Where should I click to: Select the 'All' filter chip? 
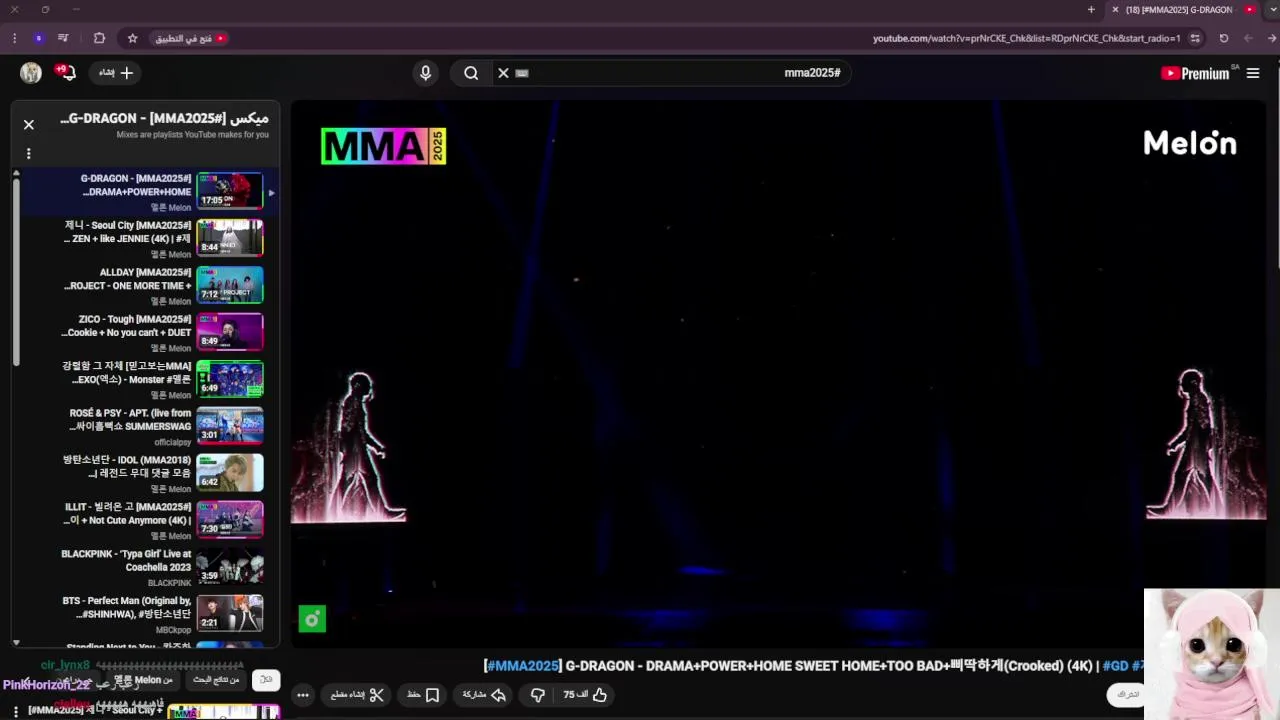pos(266,680)
